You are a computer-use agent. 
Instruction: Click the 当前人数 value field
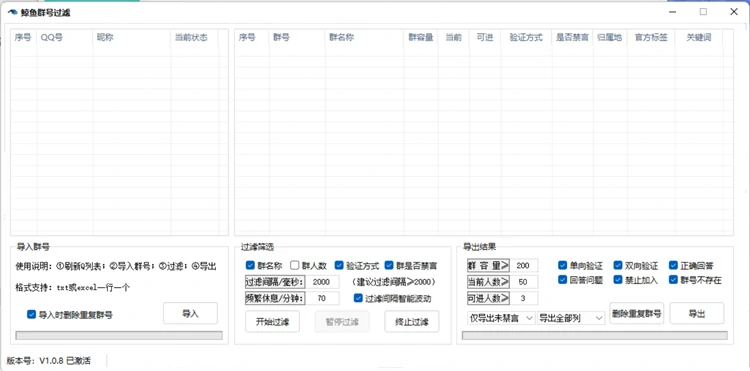click(524, 282)
